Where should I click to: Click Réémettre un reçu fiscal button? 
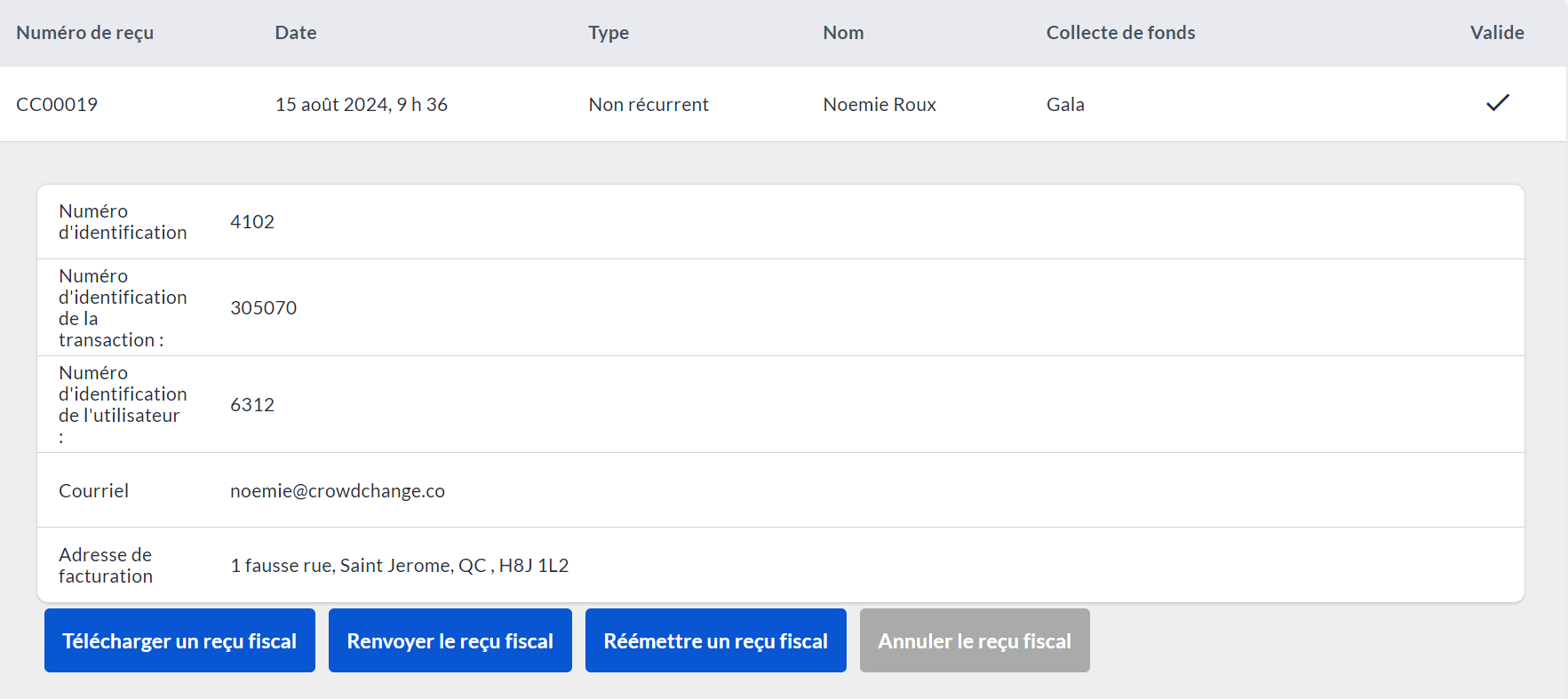coord(715,640)
